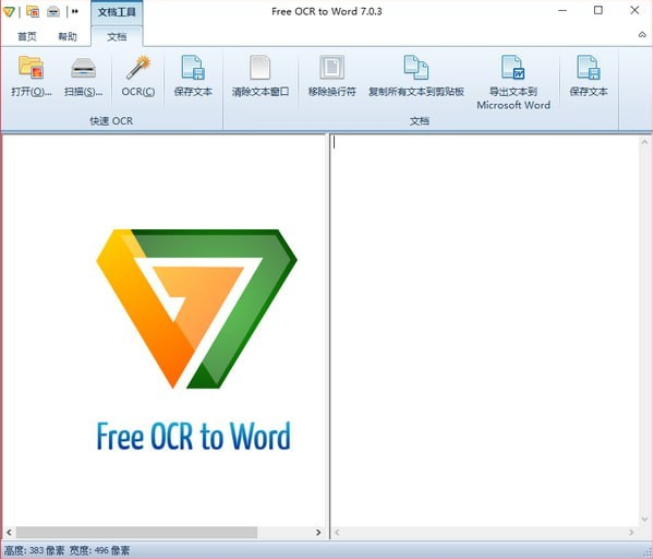Expand the quick access toolbar overflow arrows
Viewport: 653px width, 559px height.
[x=75, y=12]
